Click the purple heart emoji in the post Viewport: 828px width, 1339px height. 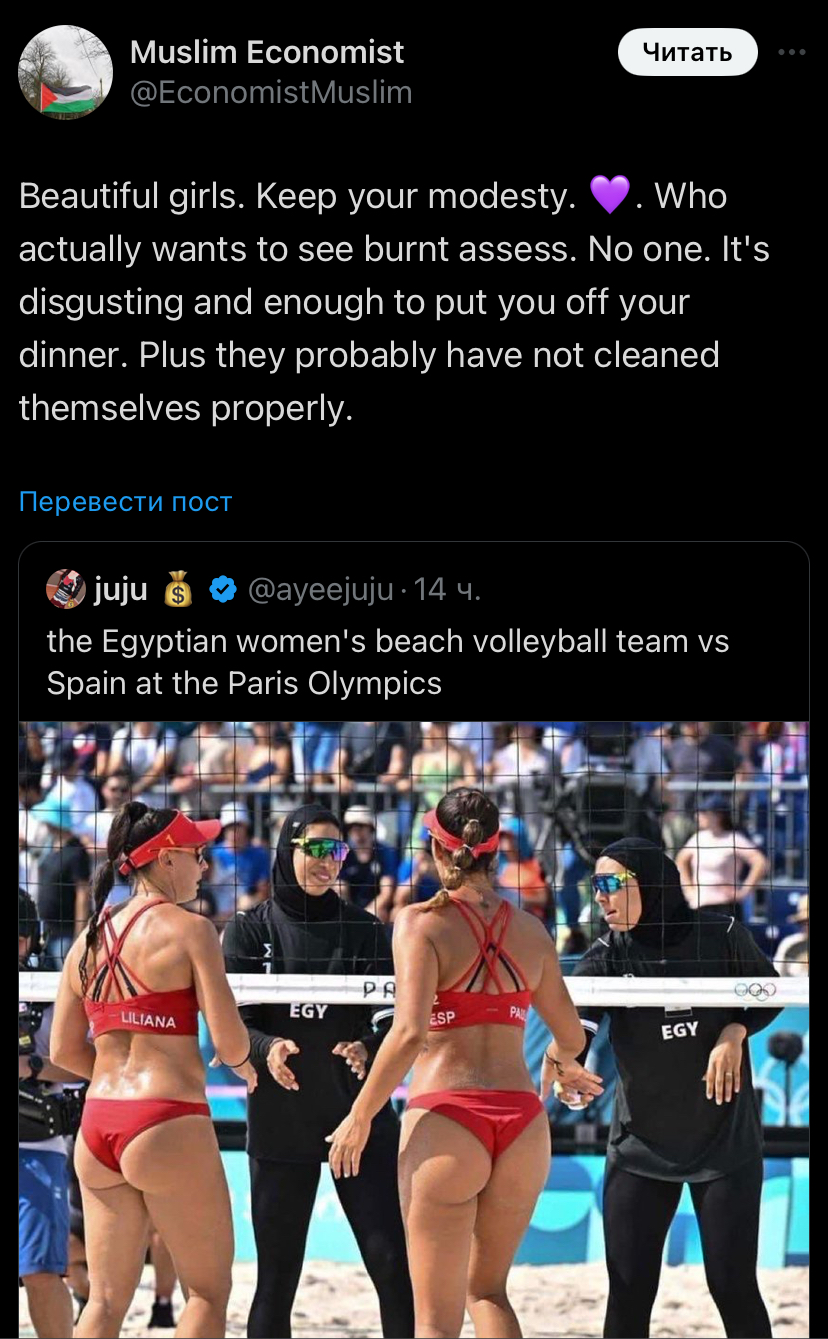pyautogui.click(x=610, y=194)
